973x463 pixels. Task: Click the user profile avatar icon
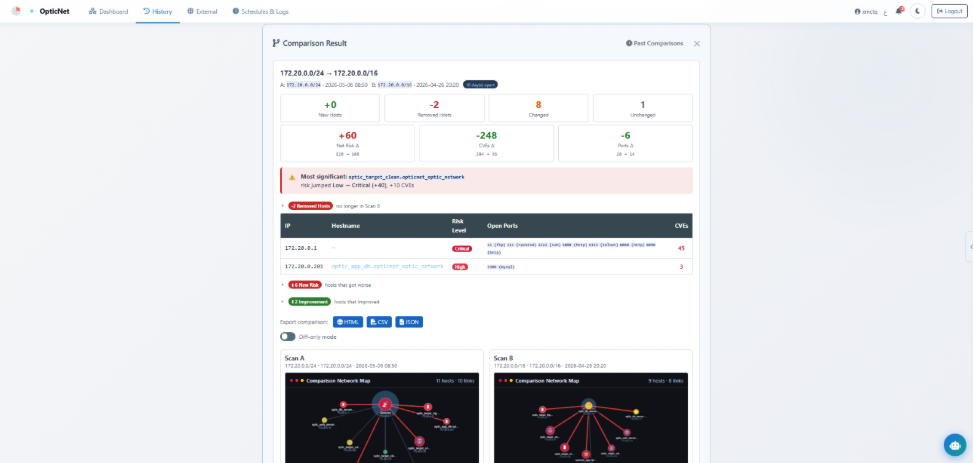pos(858,12)
